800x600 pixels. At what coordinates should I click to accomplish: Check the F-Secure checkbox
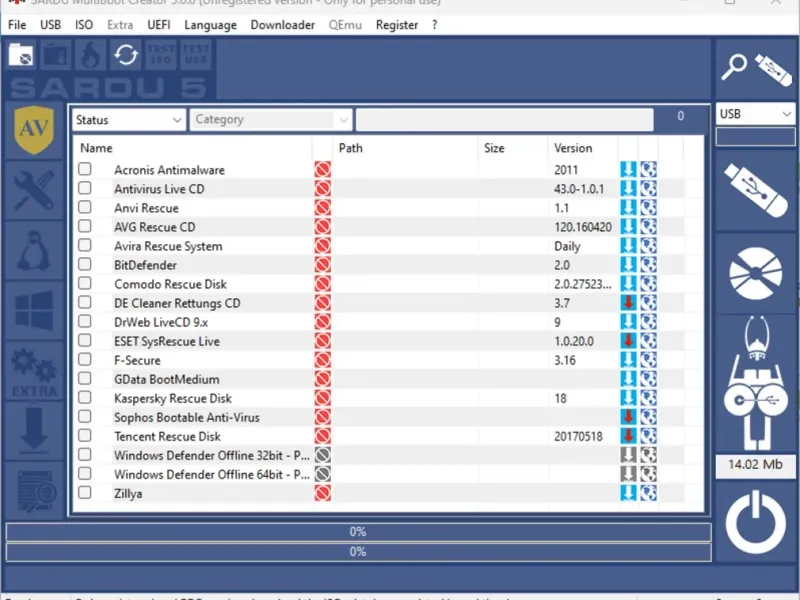(x=85, y=359)
